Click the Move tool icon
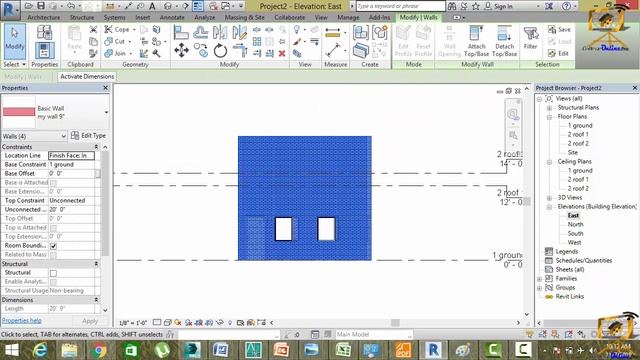The height and width of the screenshot is (360, 640). [181, 51]
